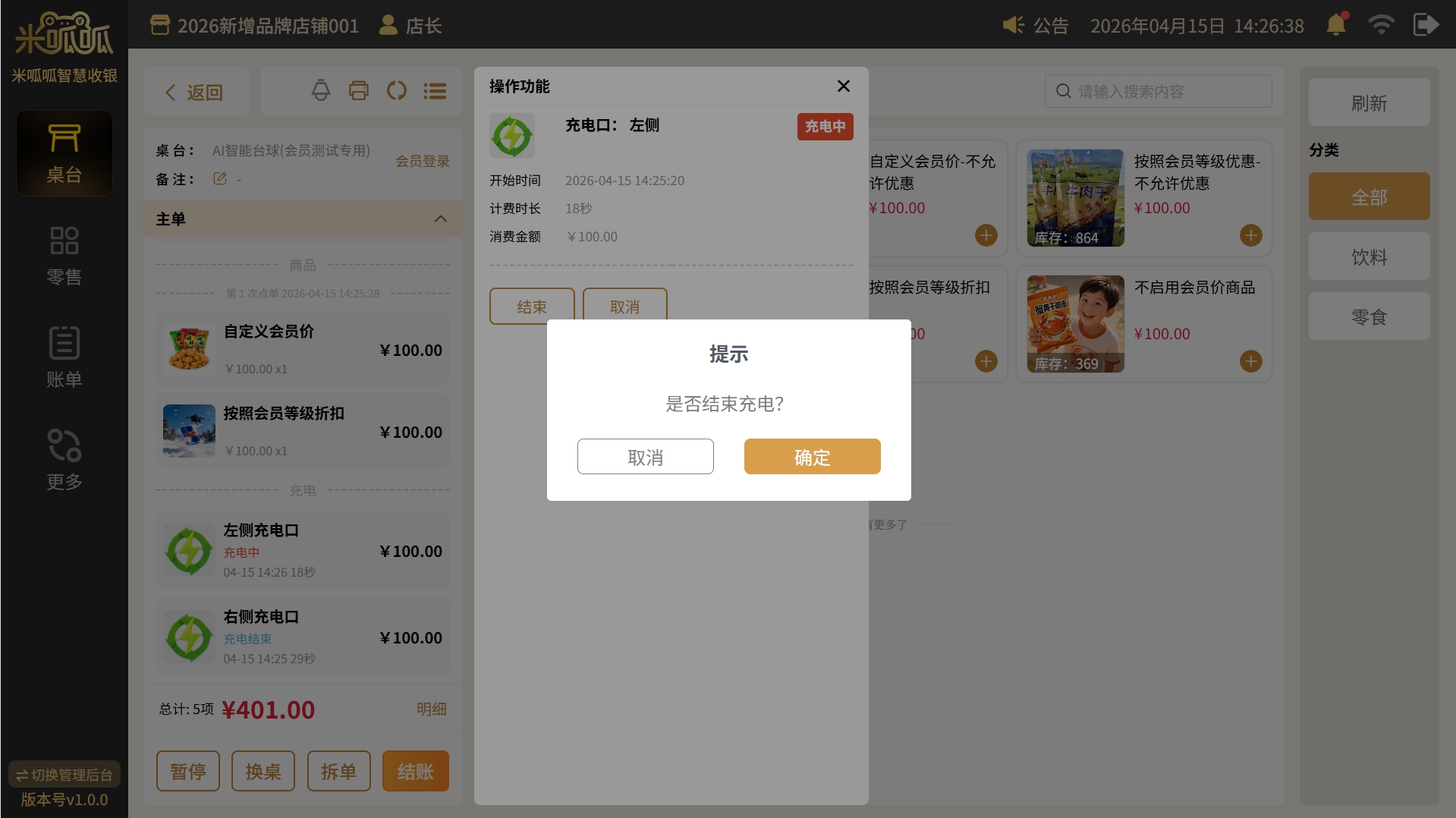The height and width of the screenshot is (818, 1456).
Task: Switch to the 零售 sidebar tab
Action: 64,256
